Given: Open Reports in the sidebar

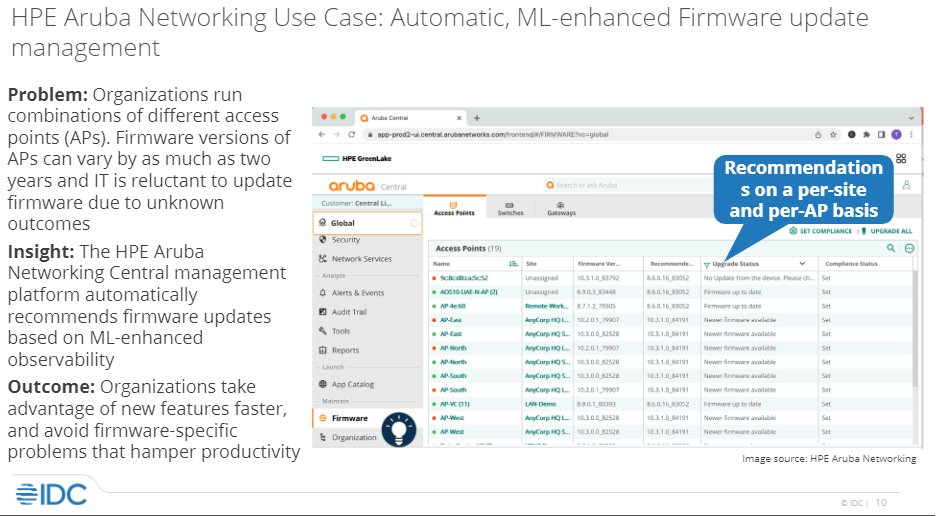Looking at the screenshot, I should pos(345,350).
